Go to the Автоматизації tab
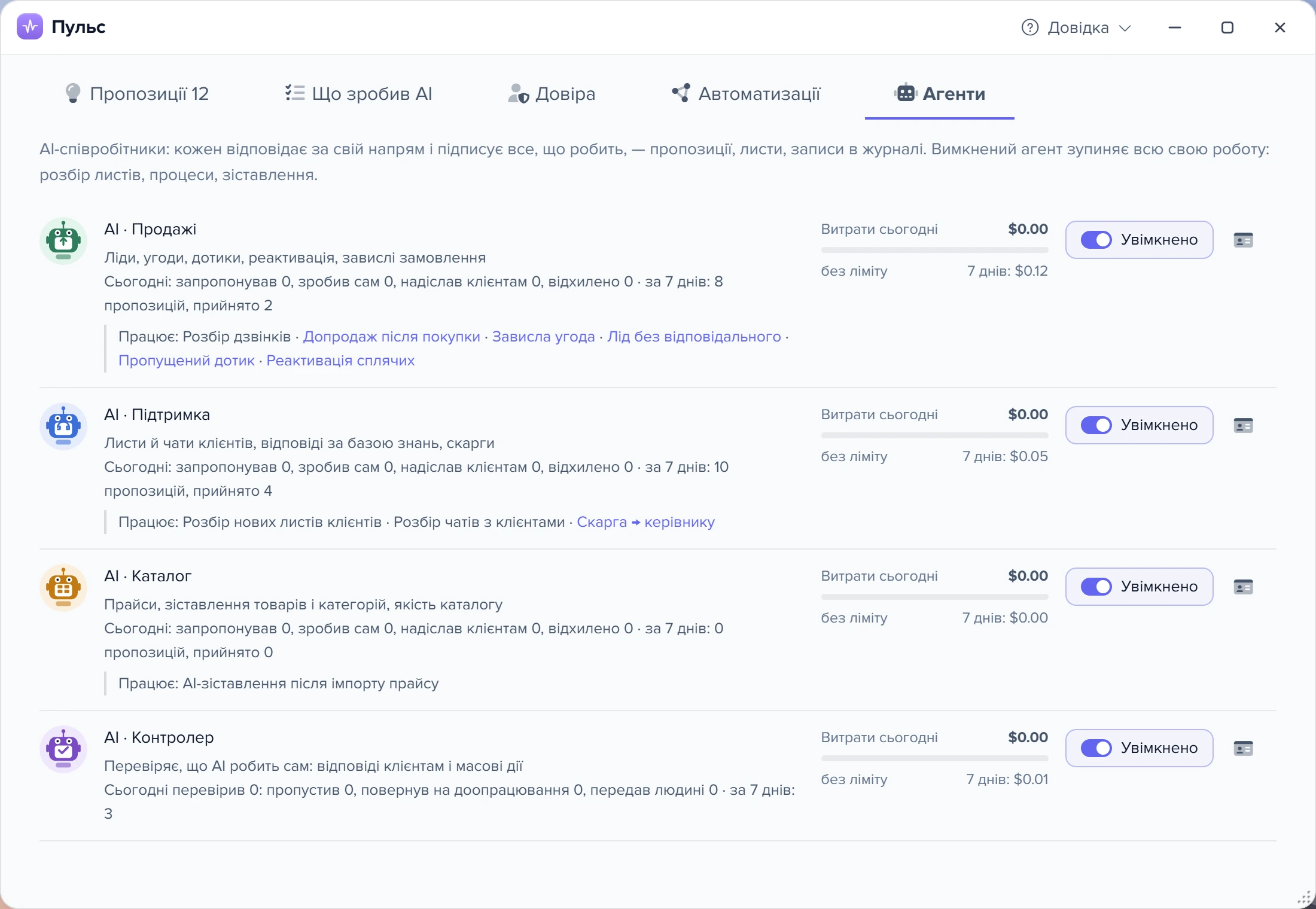This screenshot has width=1316, height=909. [x=746, y=93]
